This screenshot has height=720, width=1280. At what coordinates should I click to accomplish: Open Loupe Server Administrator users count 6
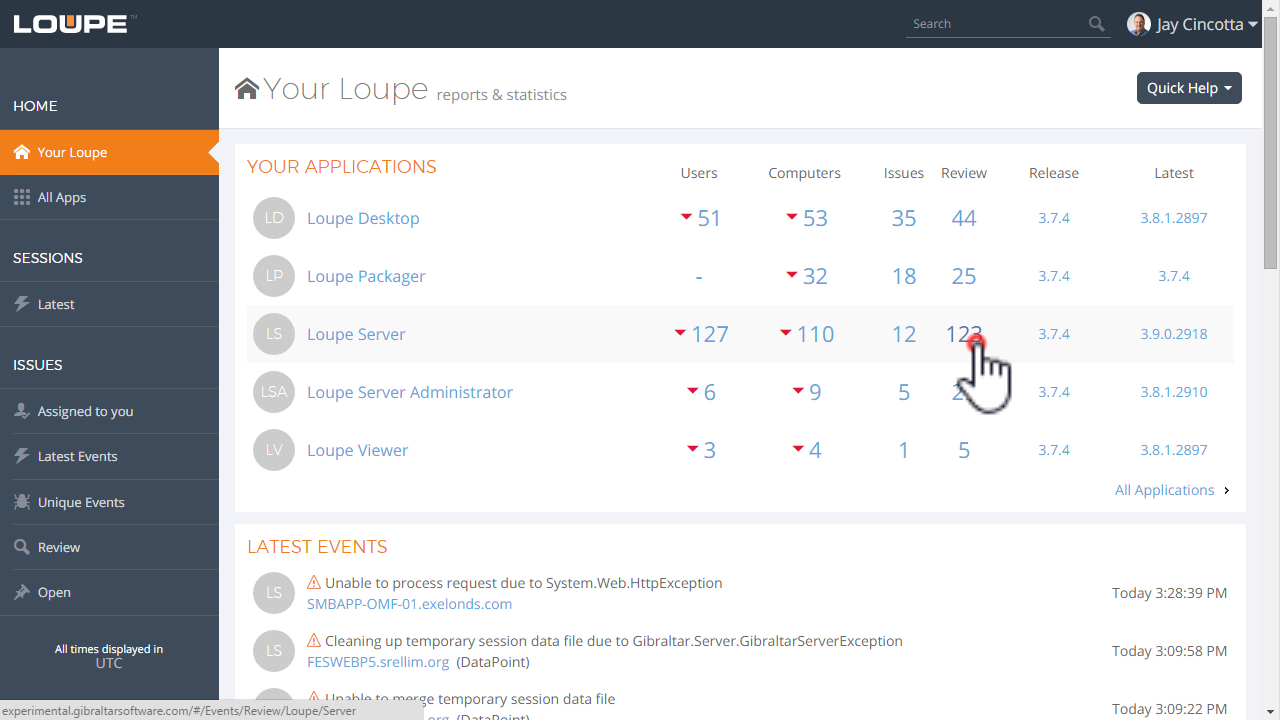click(x=709, y=392)
